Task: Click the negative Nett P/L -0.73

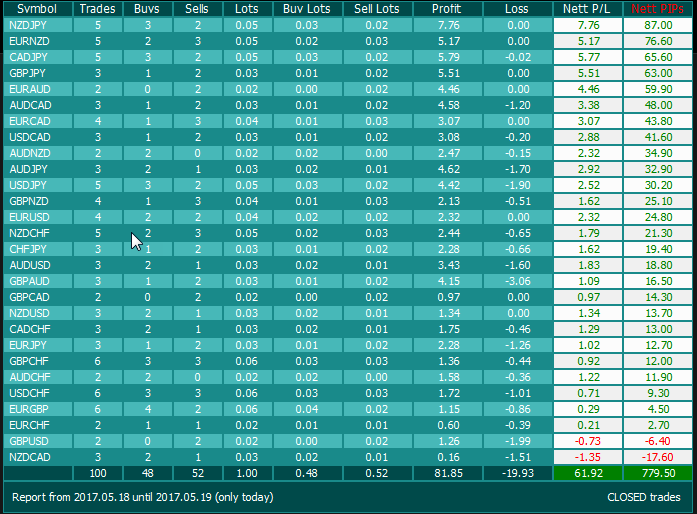Action: (x=588, y=442)
